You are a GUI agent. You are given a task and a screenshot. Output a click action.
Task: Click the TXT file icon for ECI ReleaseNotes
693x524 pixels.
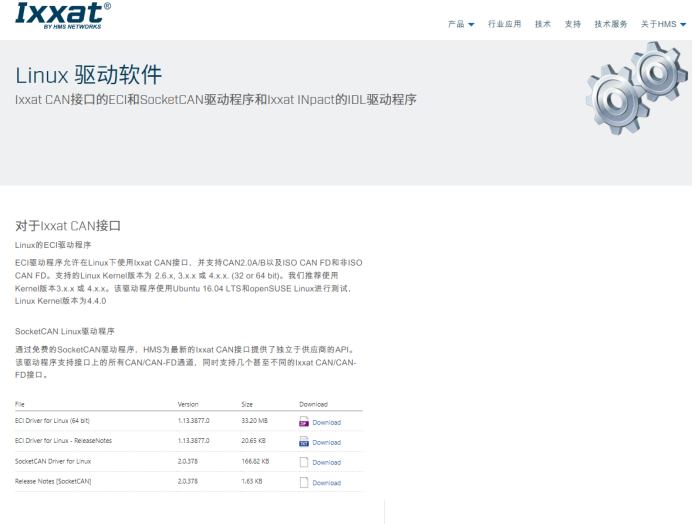pos(304,442)
